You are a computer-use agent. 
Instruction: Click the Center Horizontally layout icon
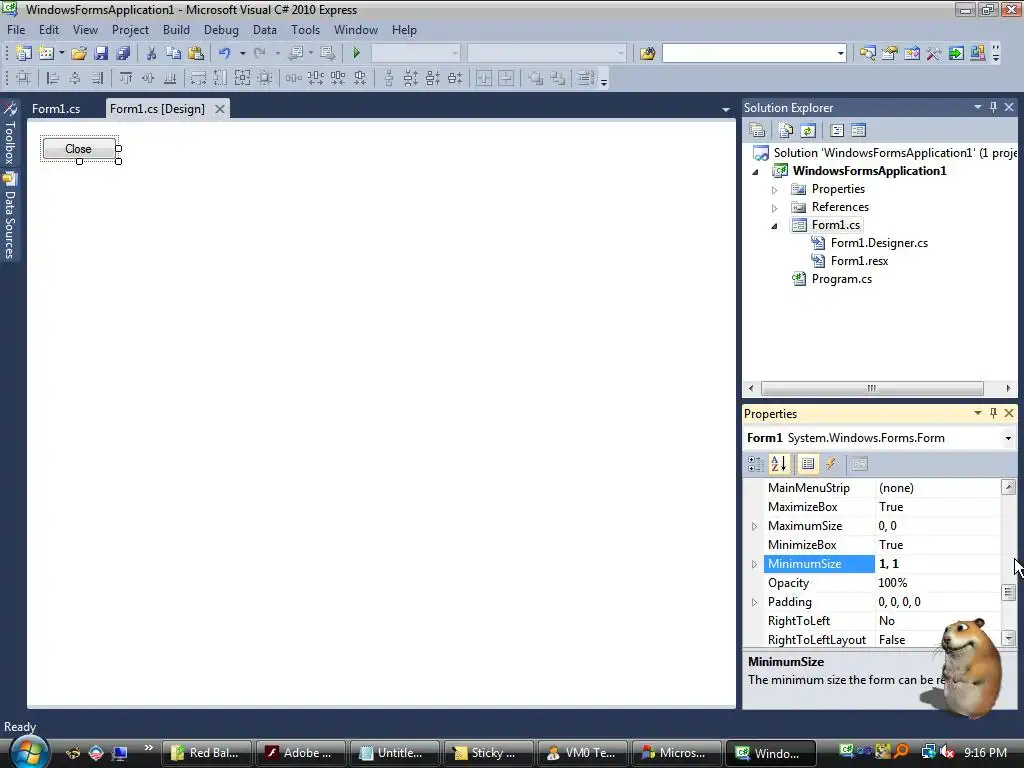pos(484,78)
